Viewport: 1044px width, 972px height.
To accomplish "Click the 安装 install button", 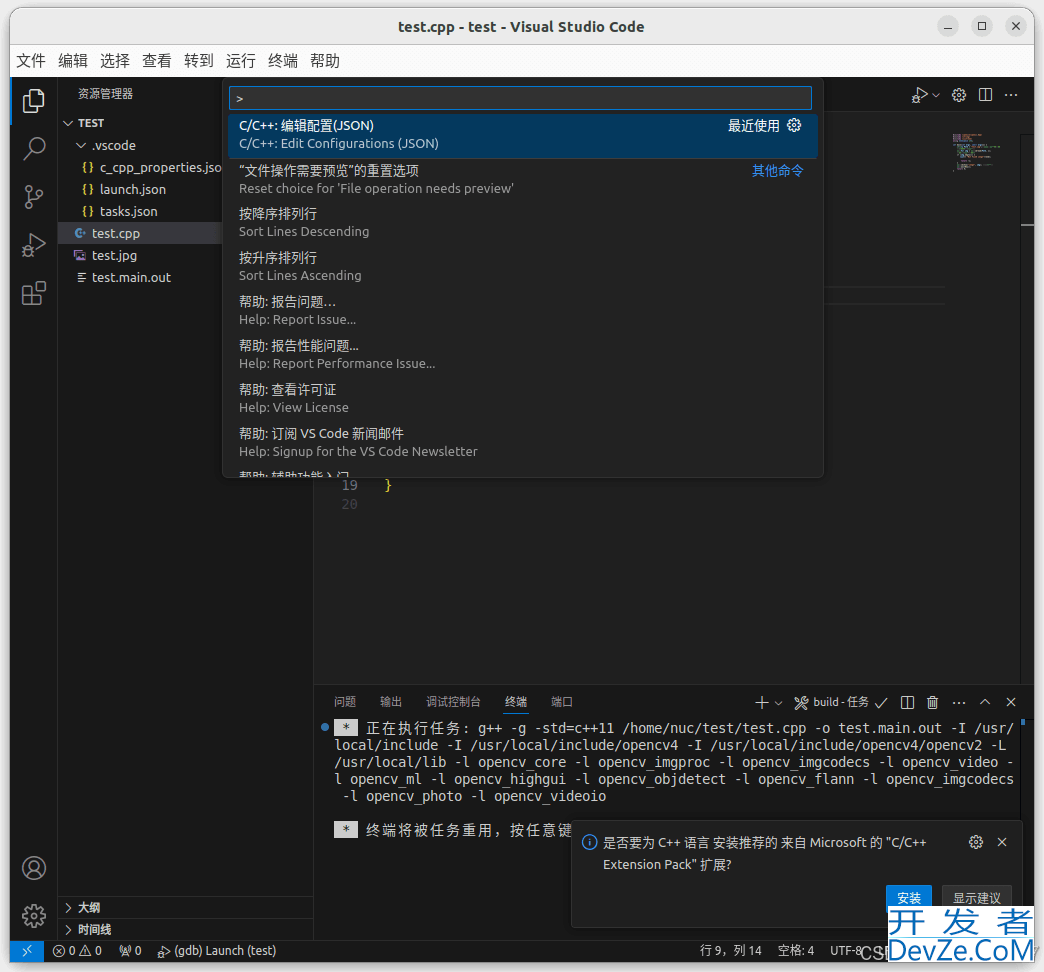I will [908, 897].
